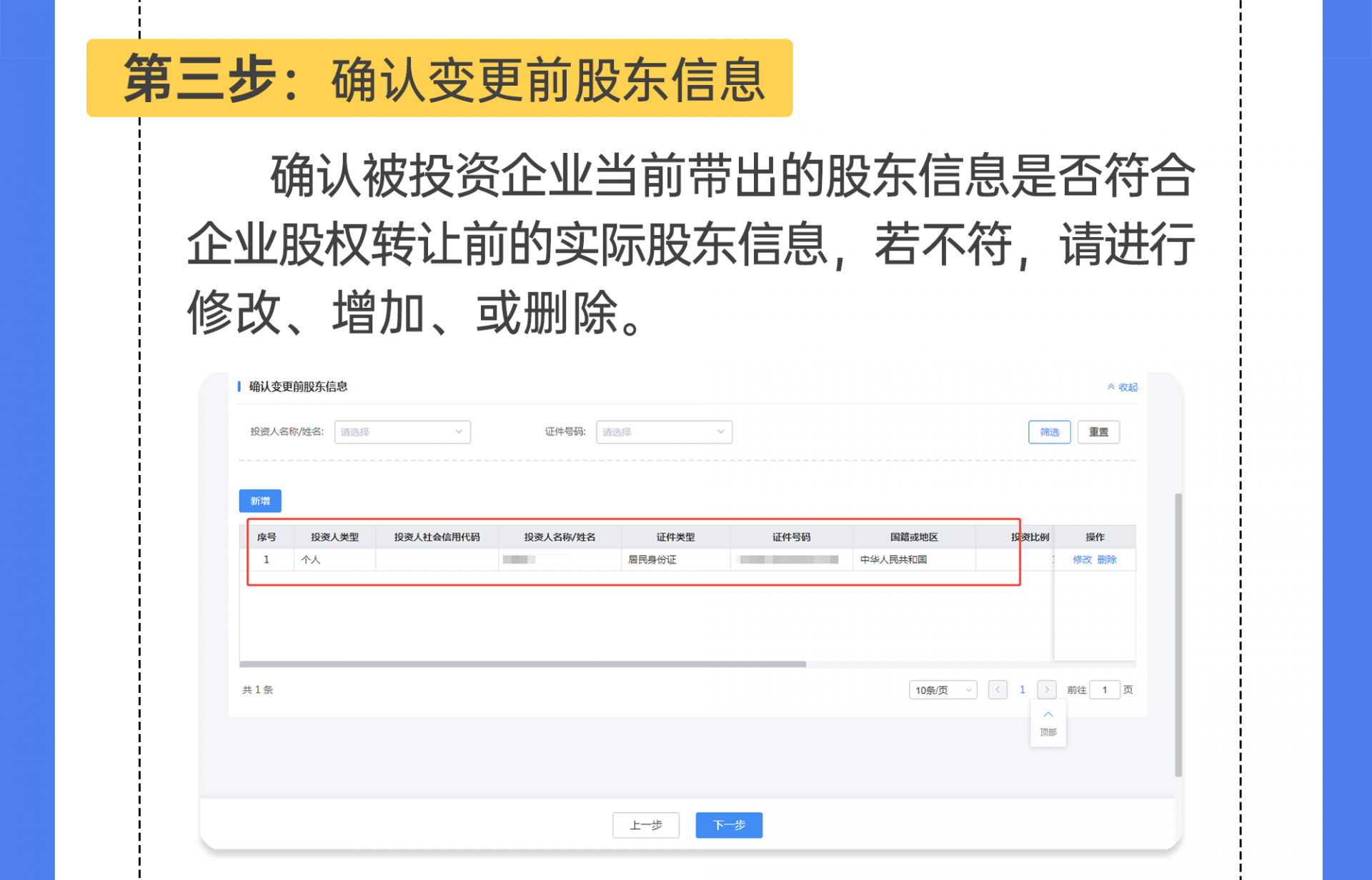Click the 投资人名称/姓名 column header

click(560, 537)
